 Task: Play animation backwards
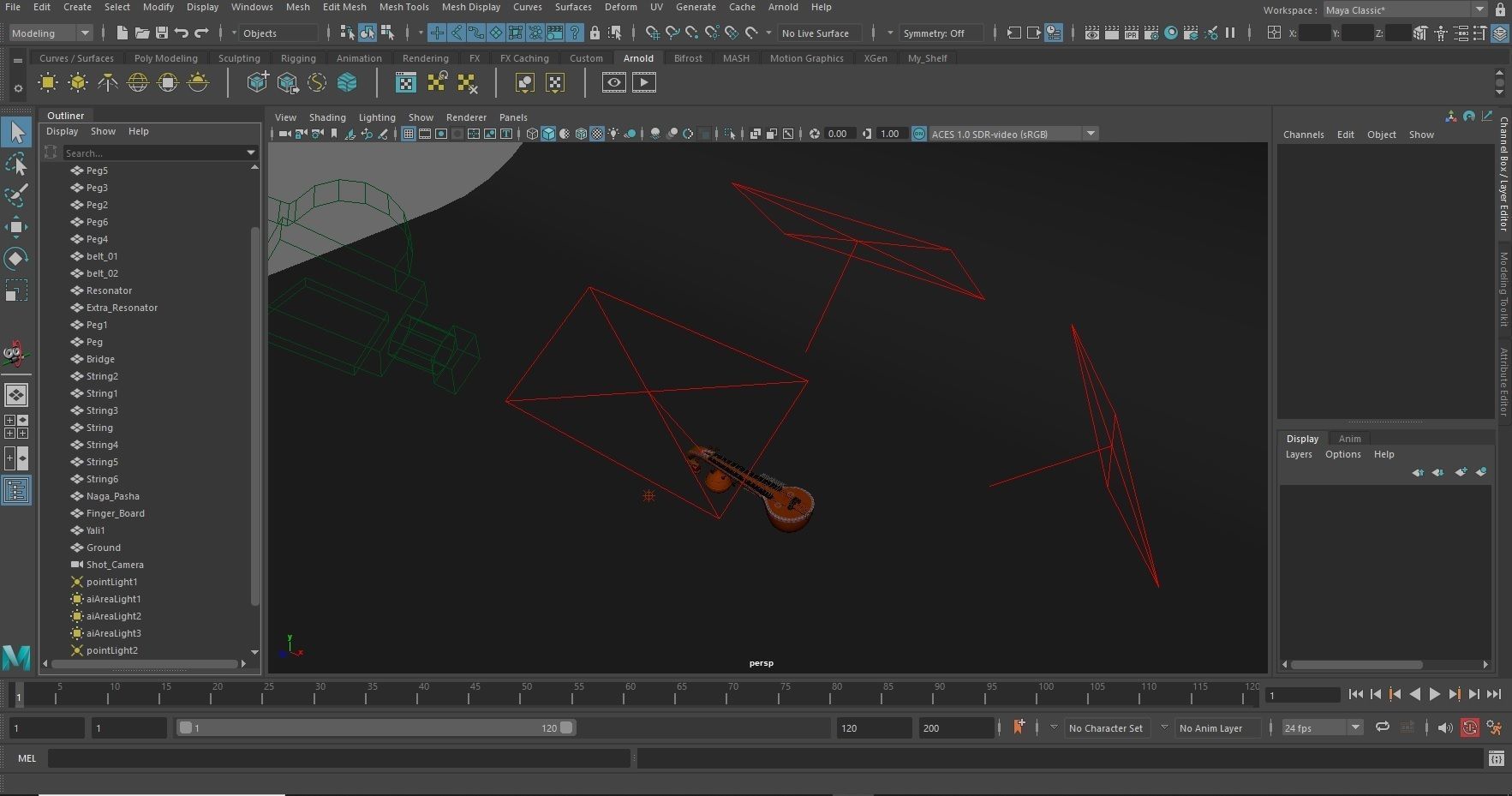tap(1415, 694)
